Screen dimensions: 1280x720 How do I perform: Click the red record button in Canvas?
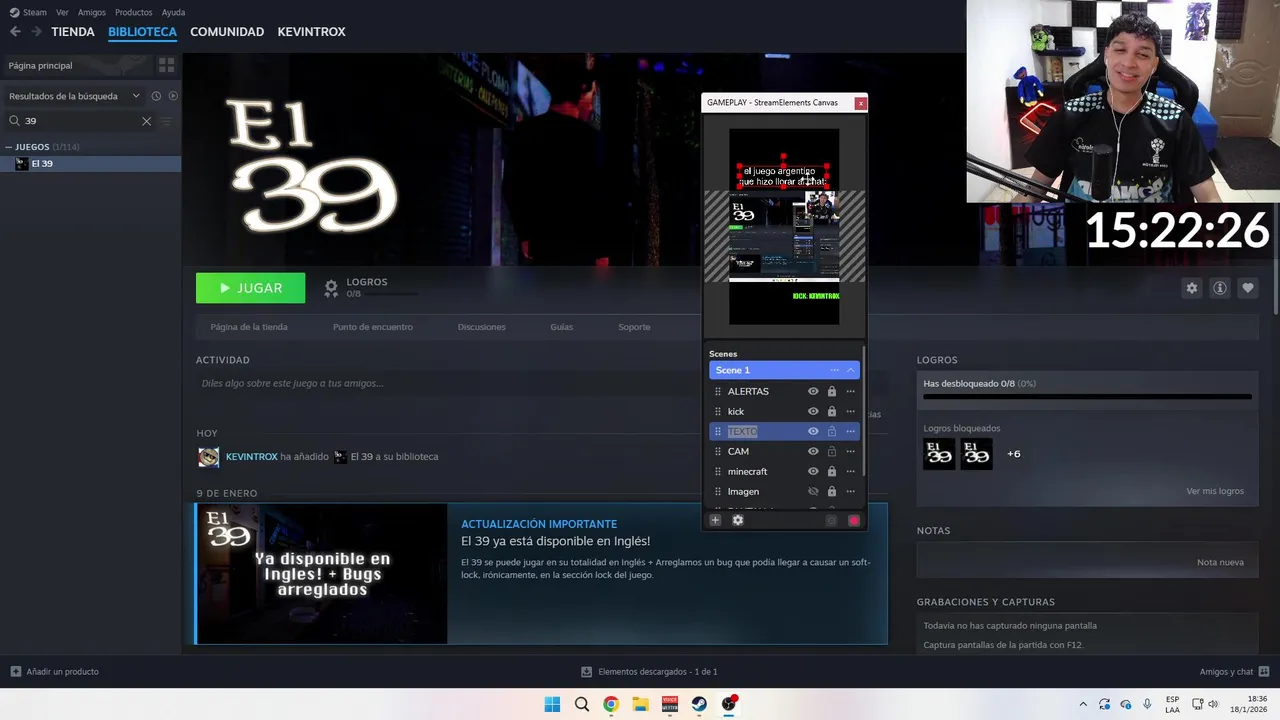(x=854, y=520)
